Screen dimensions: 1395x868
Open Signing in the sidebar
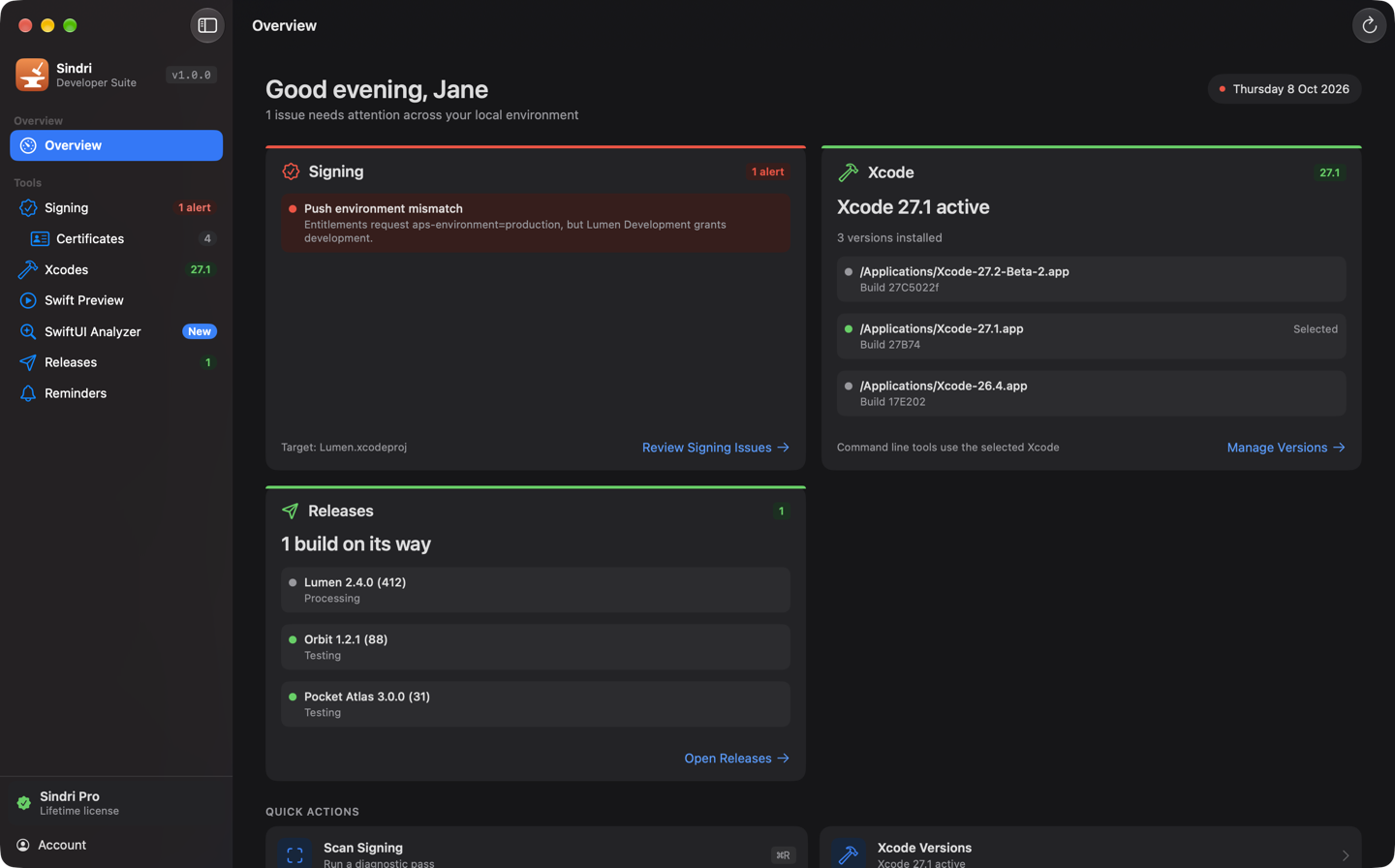116,207
